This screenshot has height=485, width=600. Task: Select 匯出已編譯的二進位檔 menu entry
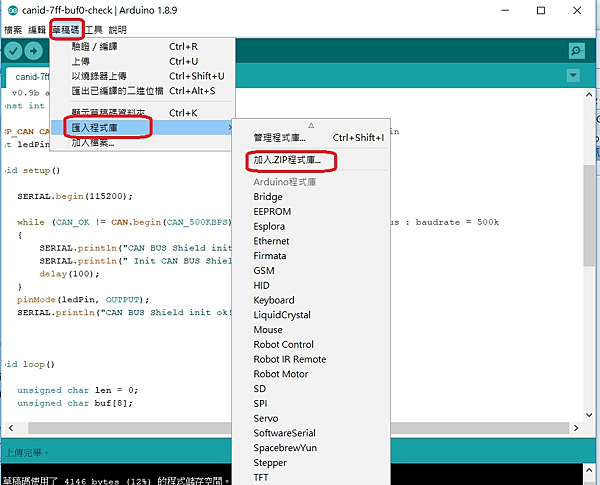pyautogui.click(x=142, y=91)
